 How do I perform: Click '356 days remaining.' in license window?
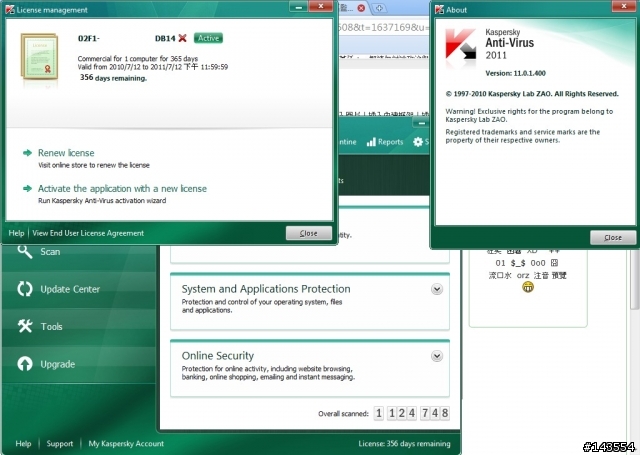coord(113,78)
